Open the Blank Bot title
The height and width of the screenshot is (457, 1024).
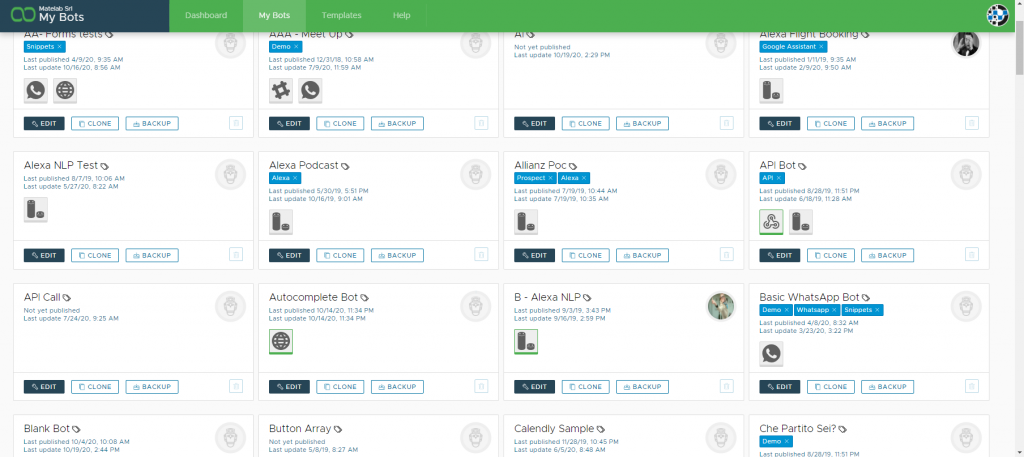click(x=46, y=429)
